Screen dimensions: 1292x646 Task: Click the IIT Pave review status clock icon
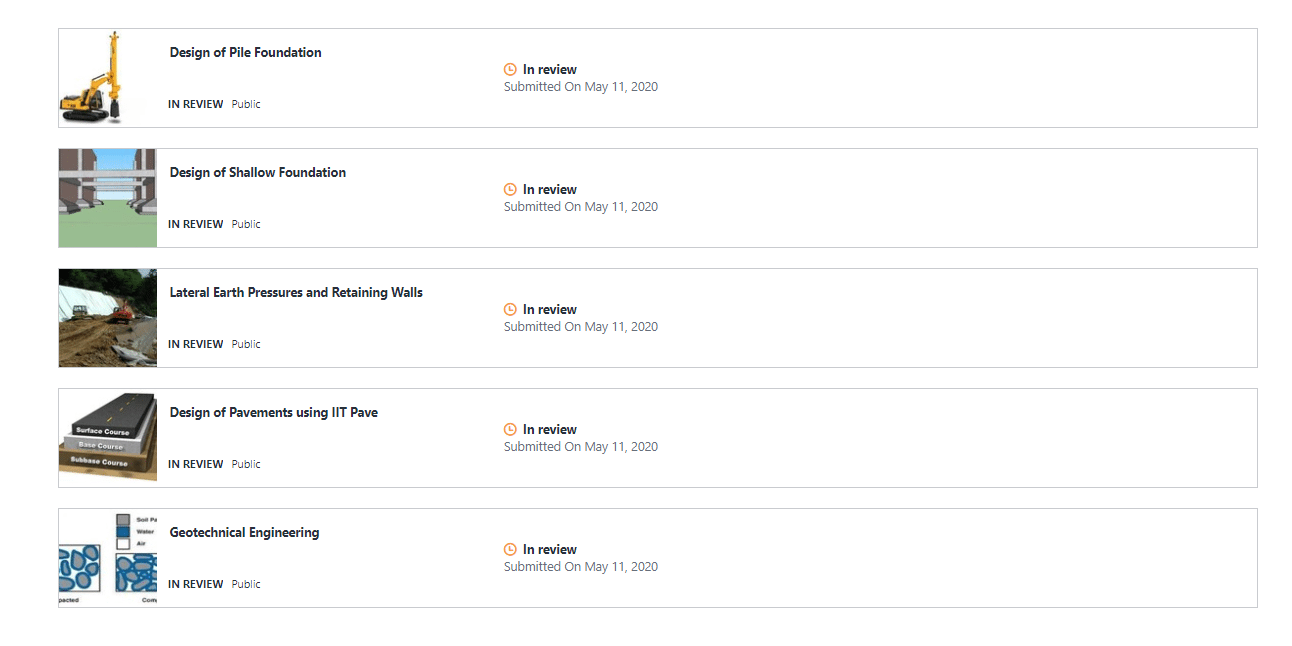(x=510, y=430)
